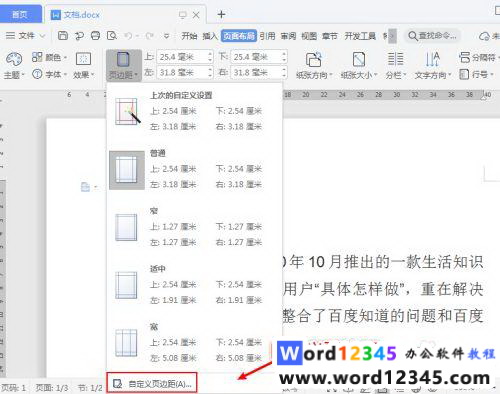Open the 效果 theme effects button
This screenshot has width=500, height=394.
pos(83,66)
